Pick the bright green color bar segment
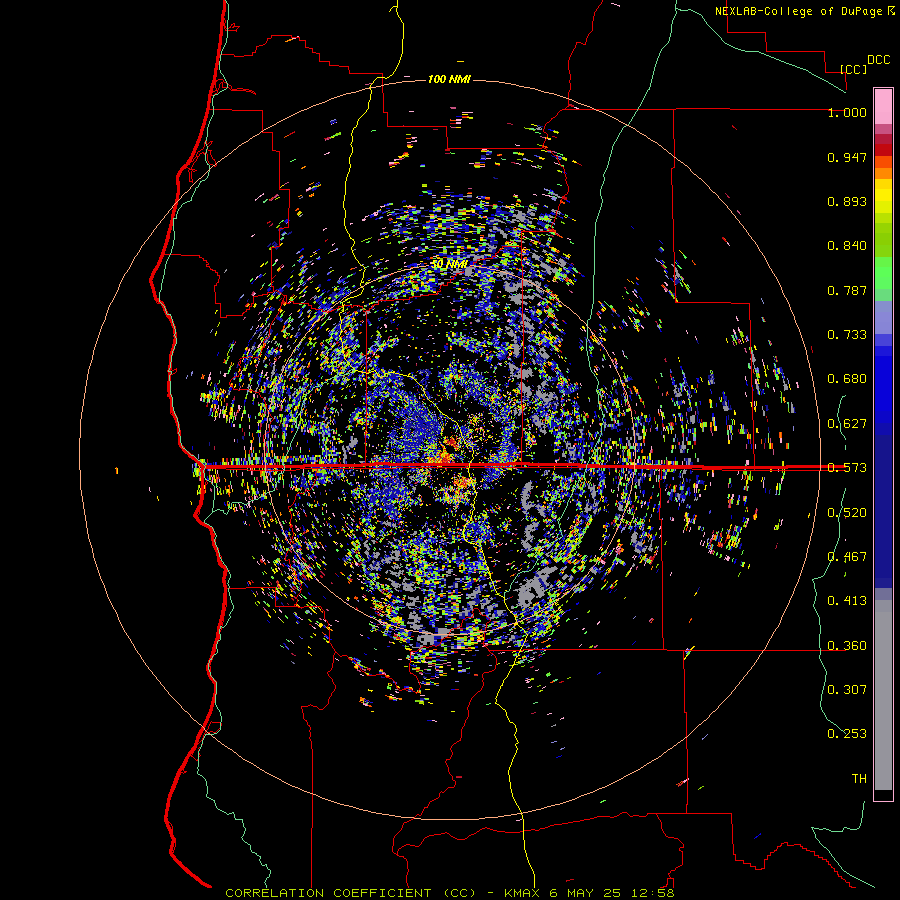This screenshot has width=900, height=900. click(x=883, y=273)
